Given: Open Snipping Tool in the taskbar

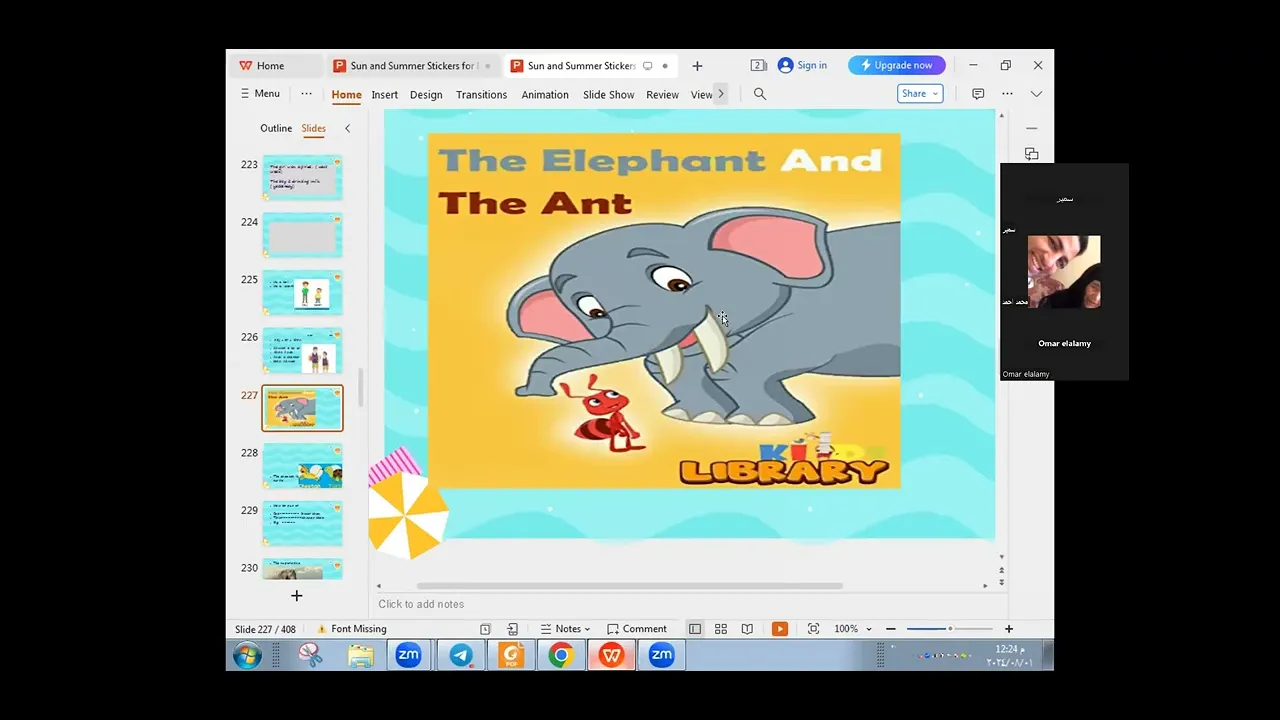Looking at the screenshot, I should [x=311, y=656].
